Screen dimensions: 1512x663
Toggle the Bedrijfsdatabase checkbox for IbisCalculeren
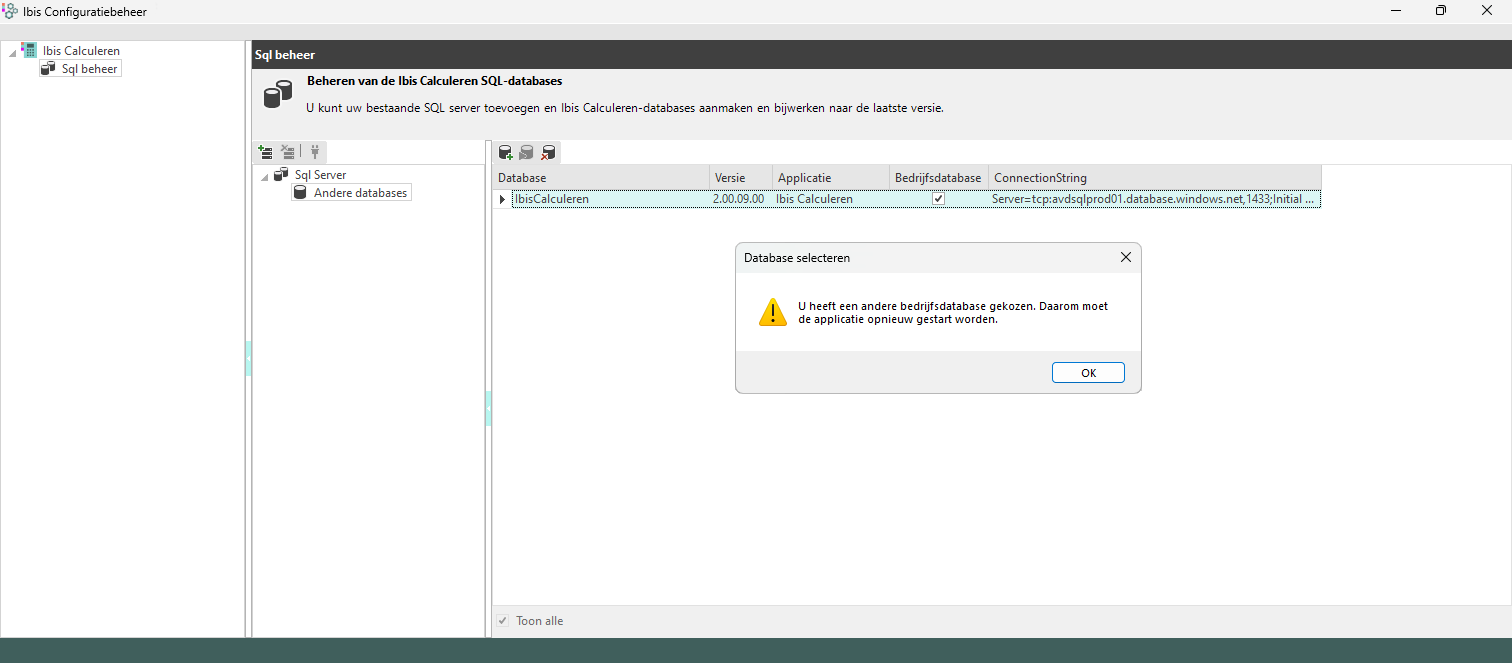937,198
